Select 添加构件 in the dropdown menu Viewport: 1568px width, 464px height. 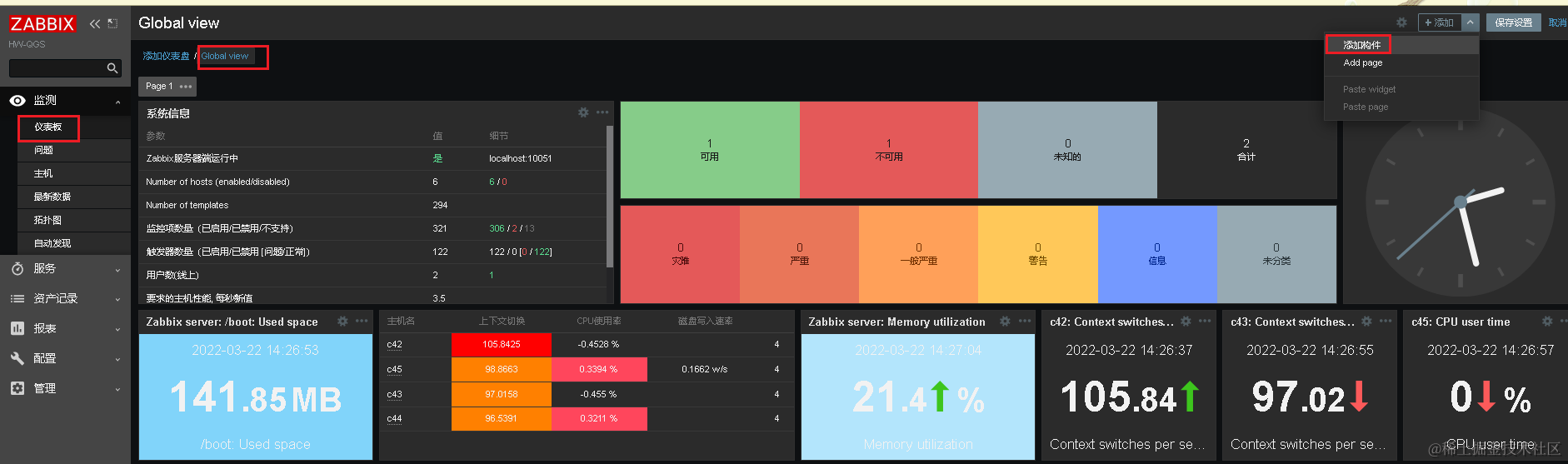tap(1401, 45)
